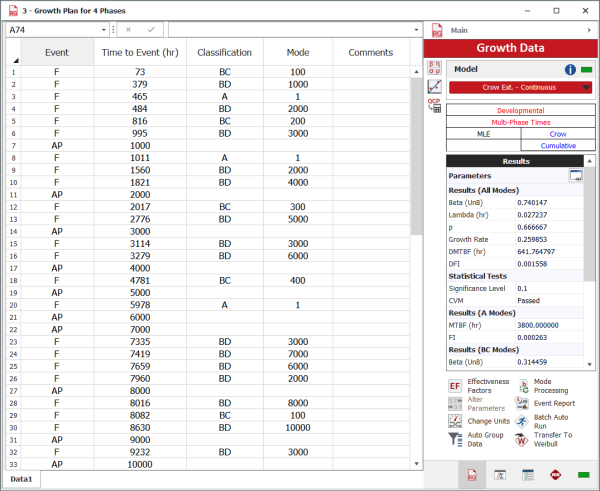
Task: Click the Event Report icon
Action: click(x=525, y=403)
